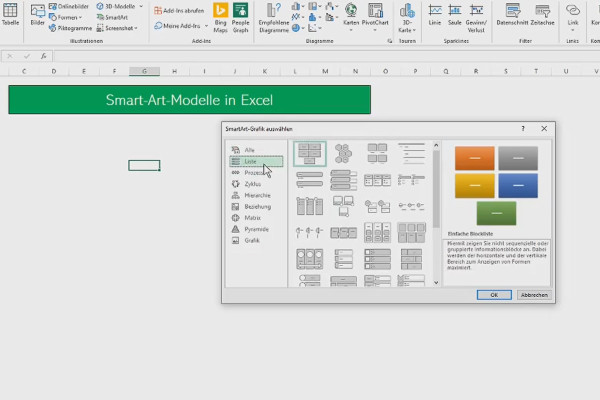
Task: Open dialog help question mark
Action: click(523, 129)
